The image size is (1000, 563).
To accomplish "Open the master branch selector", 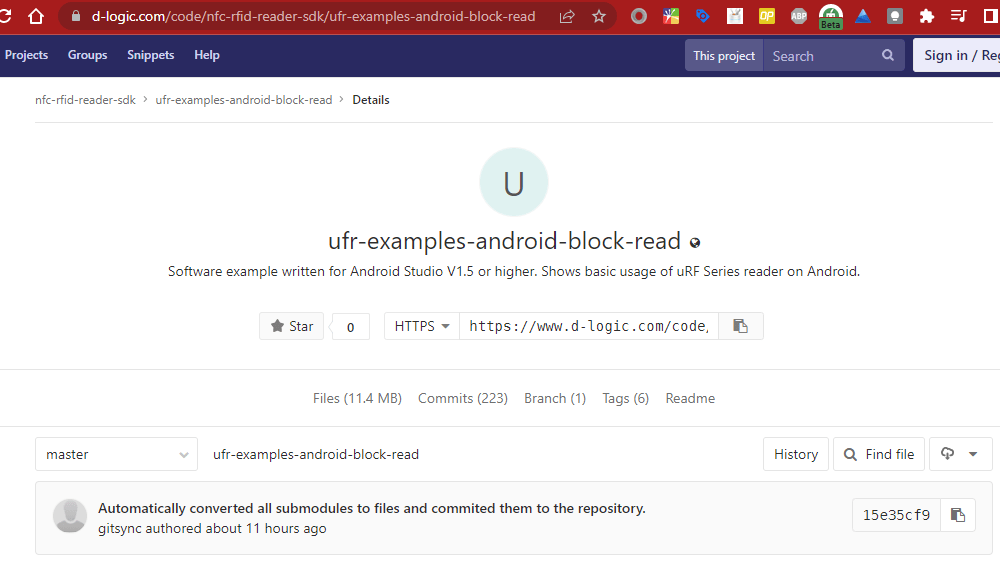I will [x=117, y=454].
